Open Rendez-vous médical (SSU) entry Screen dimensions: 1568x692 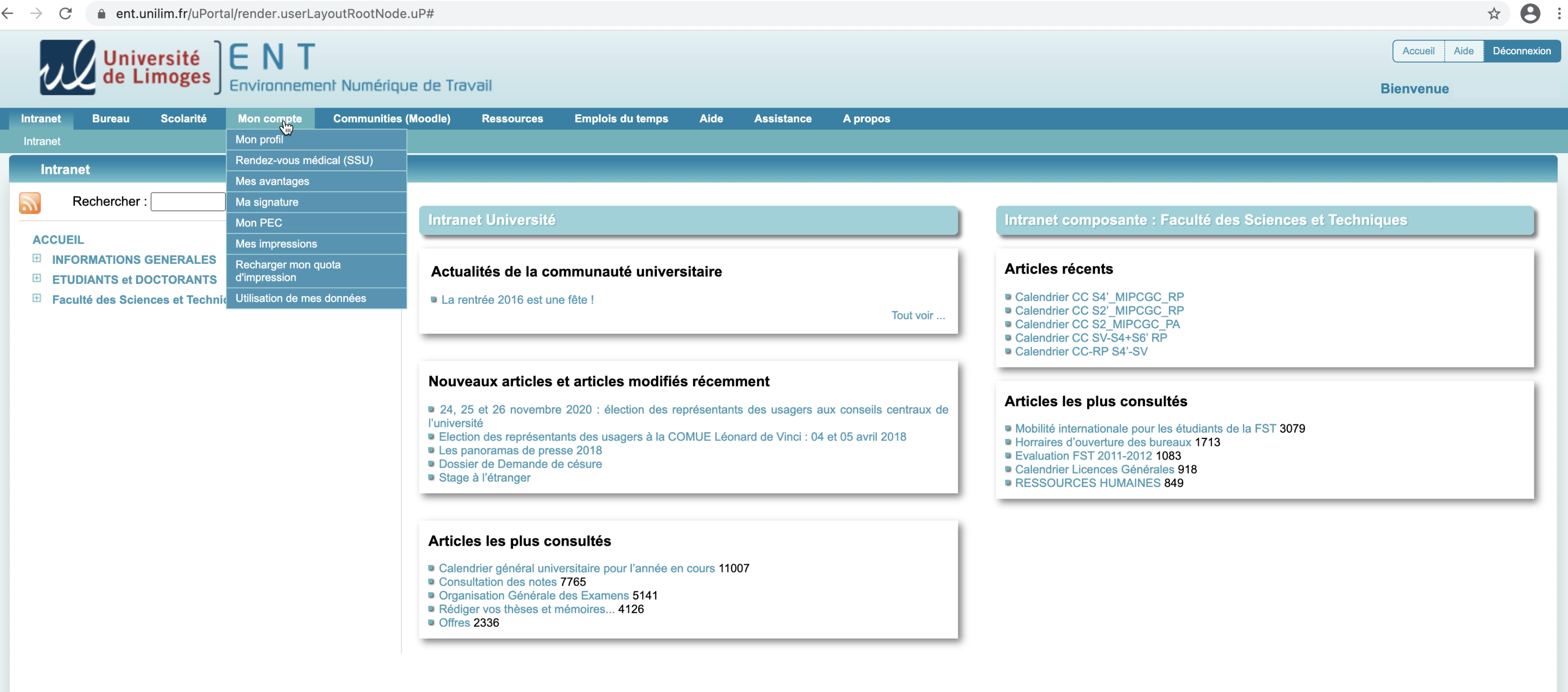(x=304, y=160)
